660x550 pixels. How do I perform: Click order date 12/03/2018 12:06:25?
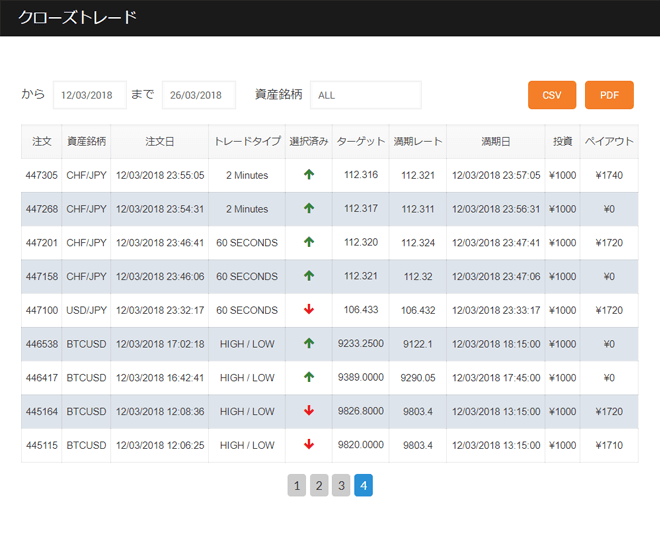[160, 445]
